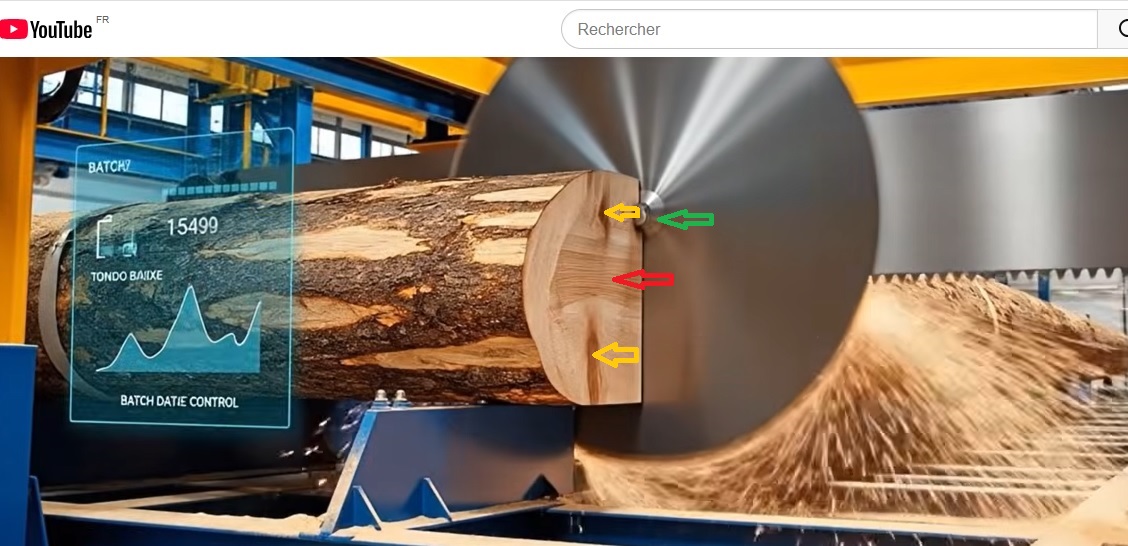Click the search magnifier button
Image resolution: width=1128 pixels, height=546 pixels.
[1119, 29]
